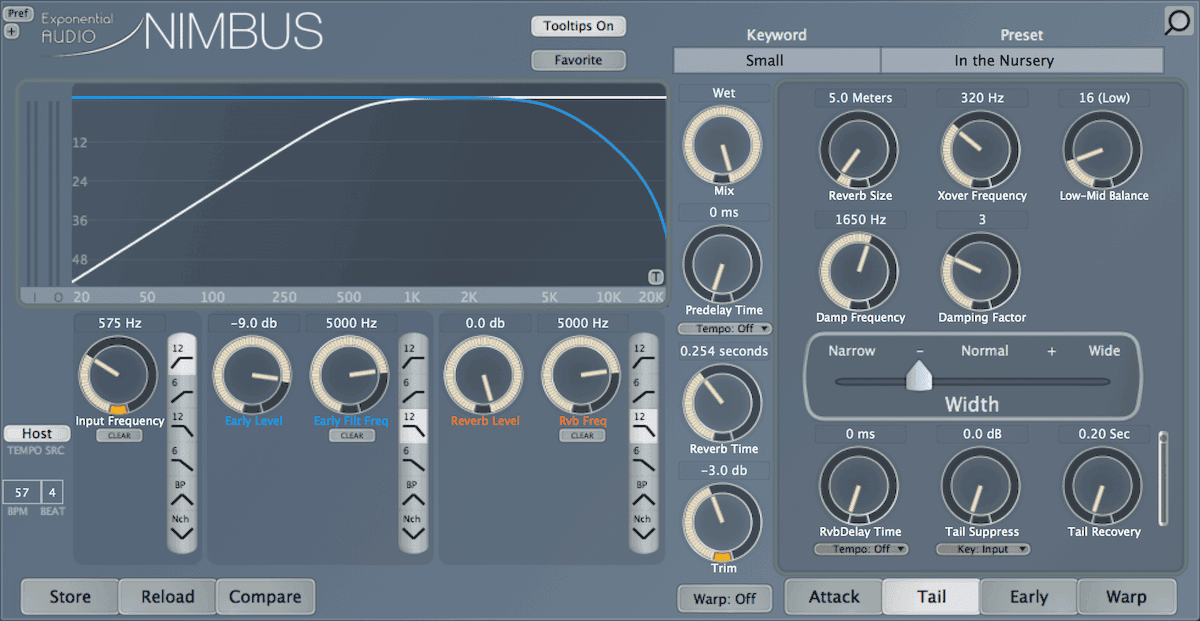
Task: Switch to the Attack tab
Action: coord(834,597)
